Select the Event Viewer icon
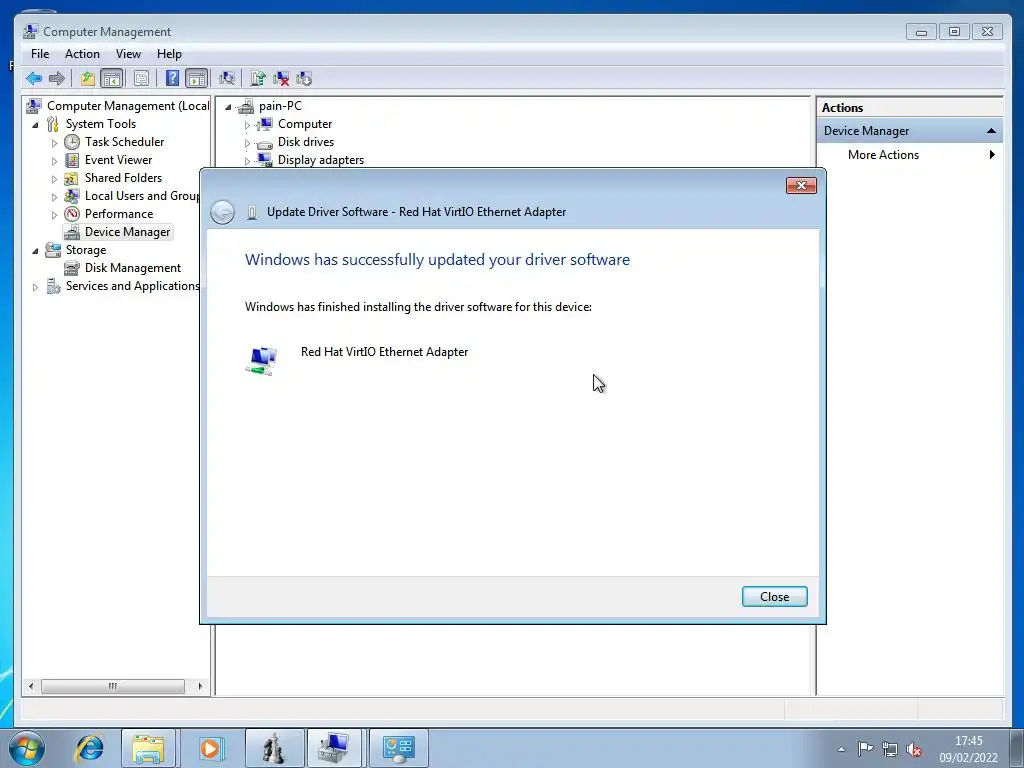Image resolution: width=1024 pixels, height=768 pixels. (x=72, y=160)
